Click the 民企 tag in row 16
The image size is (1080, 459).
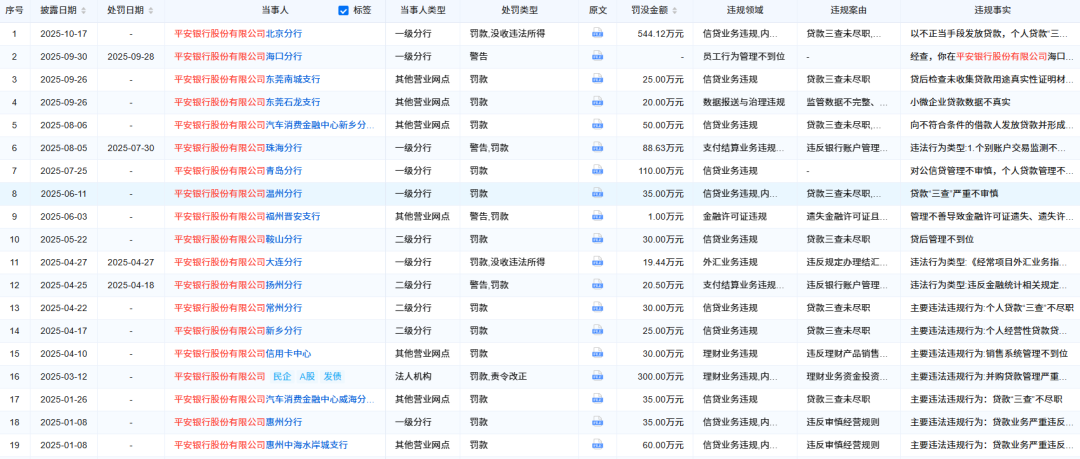[x=282, y=377]
